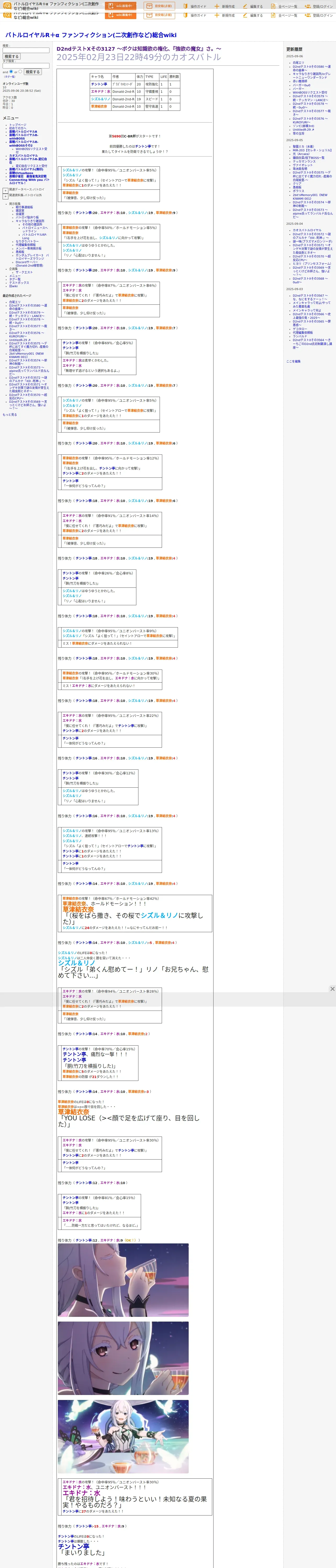
Task: Click 検索する button beside the and/or radios
Action: [32, 72]
